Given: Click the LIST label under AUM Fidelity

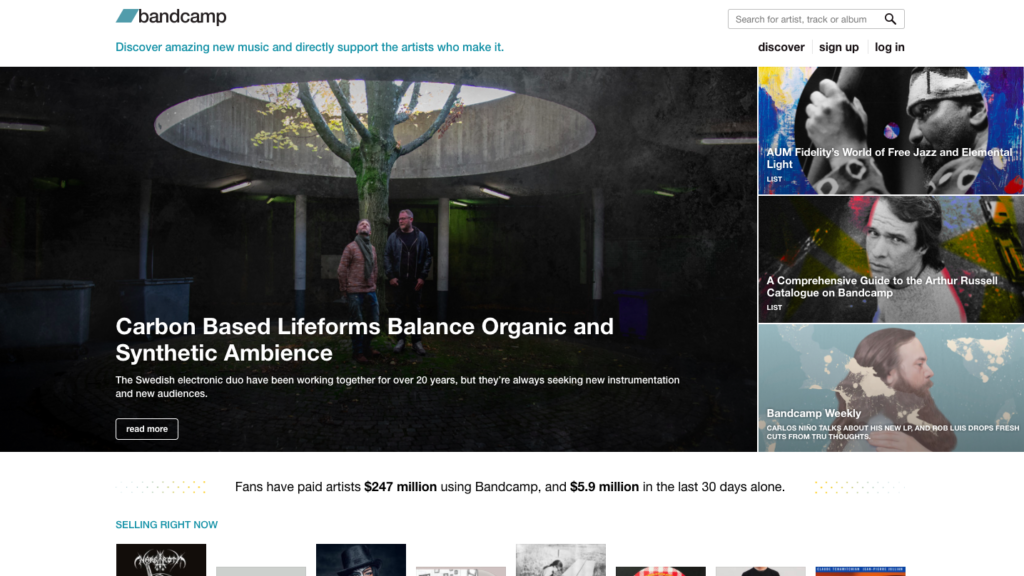Looking at the screenshot, I should point(775,179).
